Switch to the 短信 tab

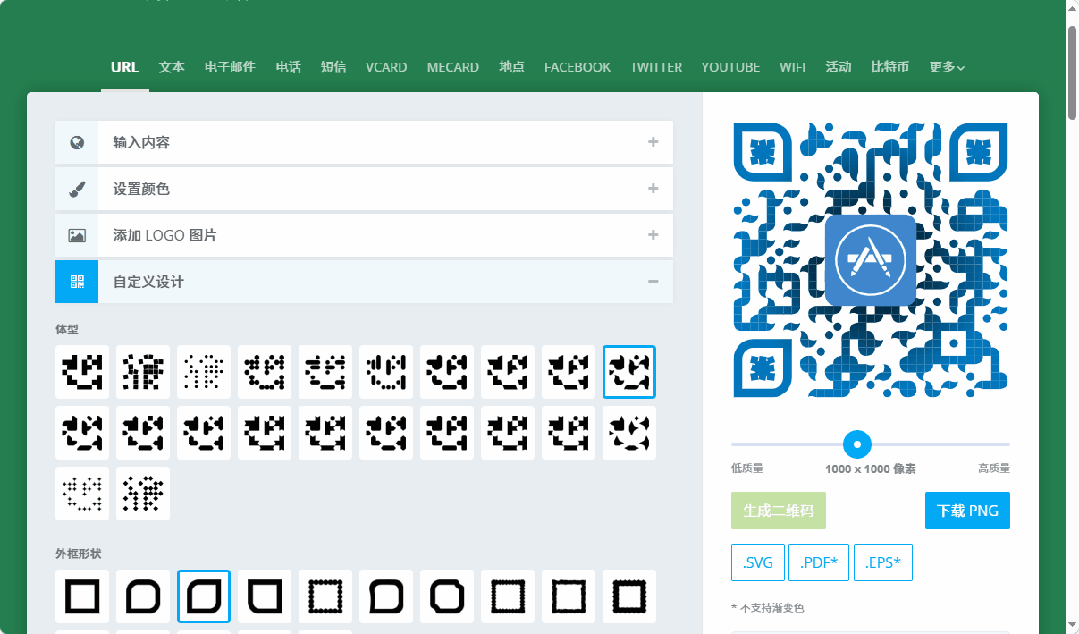(x=333, y=67)
